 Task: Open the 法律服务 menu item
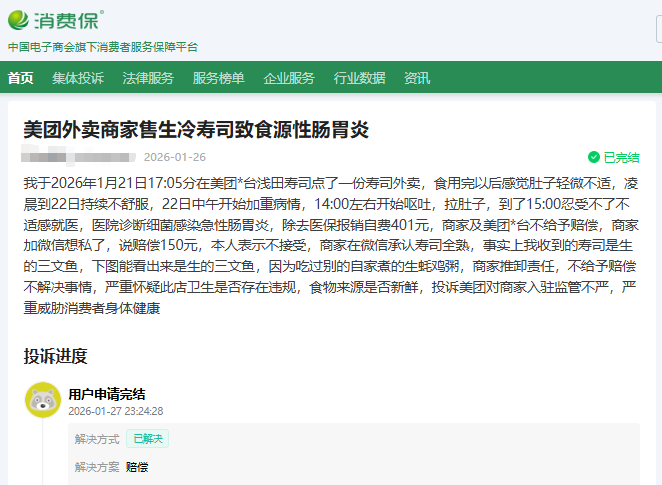148,78
